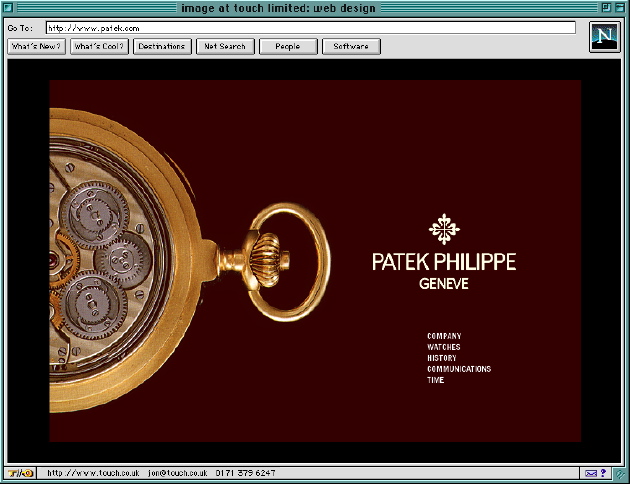Click the window close box
This screenshot has height=484, width=630.
pos(8,7)
